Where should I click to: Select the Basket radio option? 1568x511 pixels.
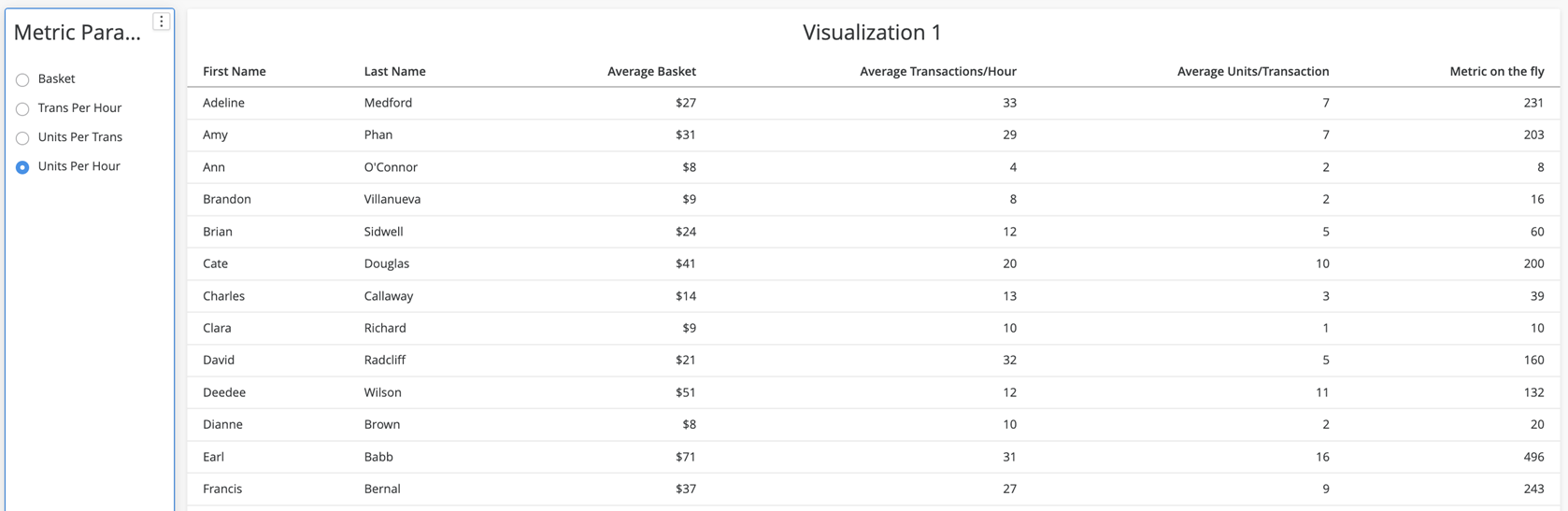[x=22, y=80]
